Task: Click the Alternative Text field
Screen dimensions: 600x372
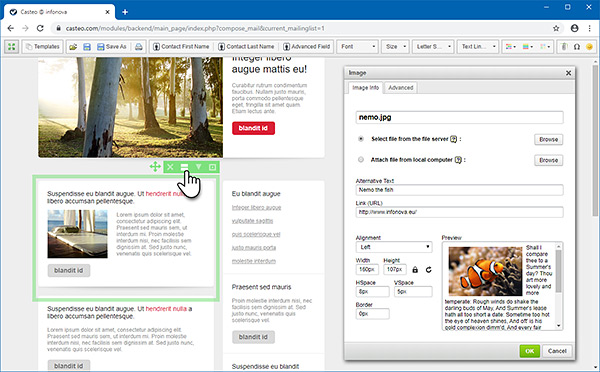Action: point(460,190)
